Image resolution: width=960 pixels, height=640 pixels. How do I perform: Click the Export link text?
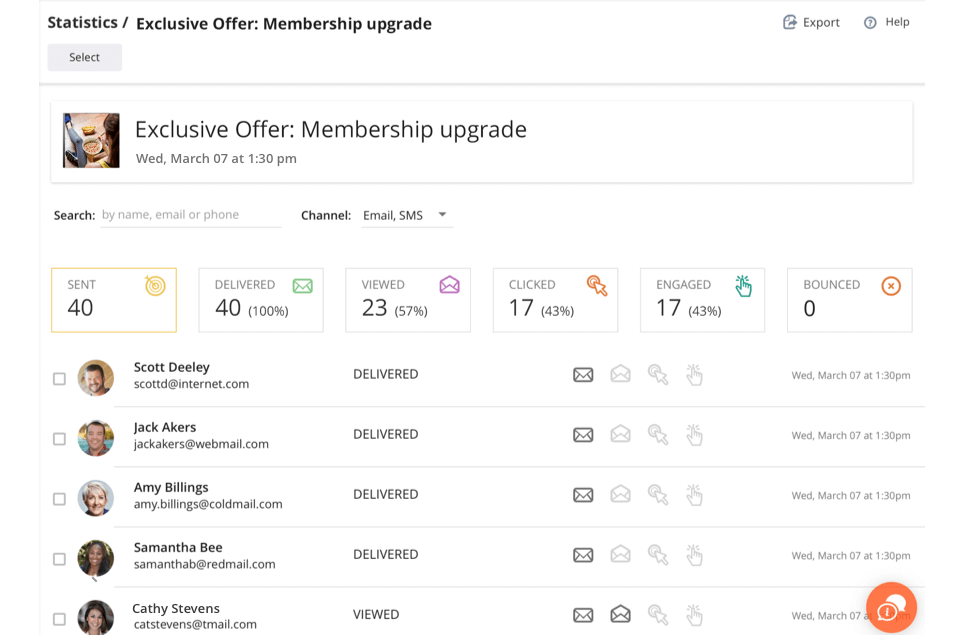pos(821,23)
